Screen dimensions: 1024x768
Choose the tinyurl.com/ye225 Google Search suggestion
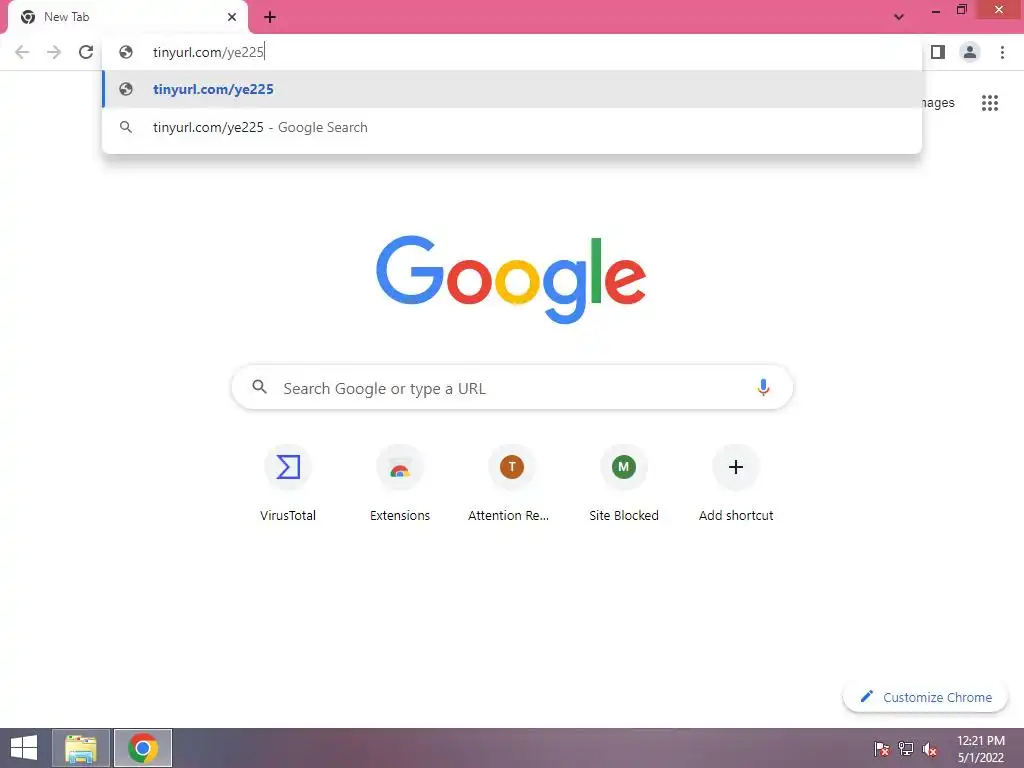point(512,127)
